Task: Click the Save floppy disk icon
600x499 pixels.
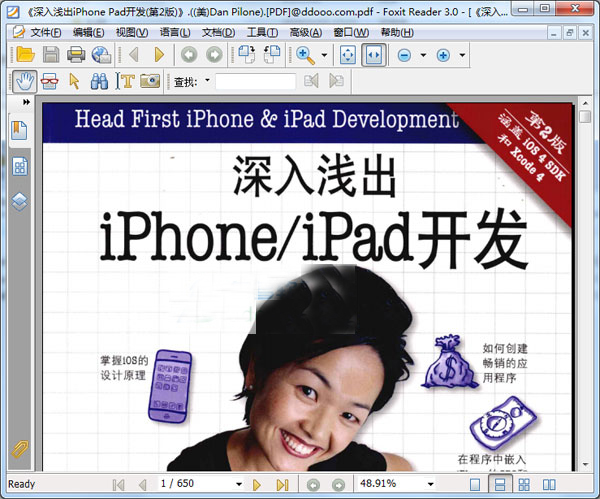Action: [51, 55]
